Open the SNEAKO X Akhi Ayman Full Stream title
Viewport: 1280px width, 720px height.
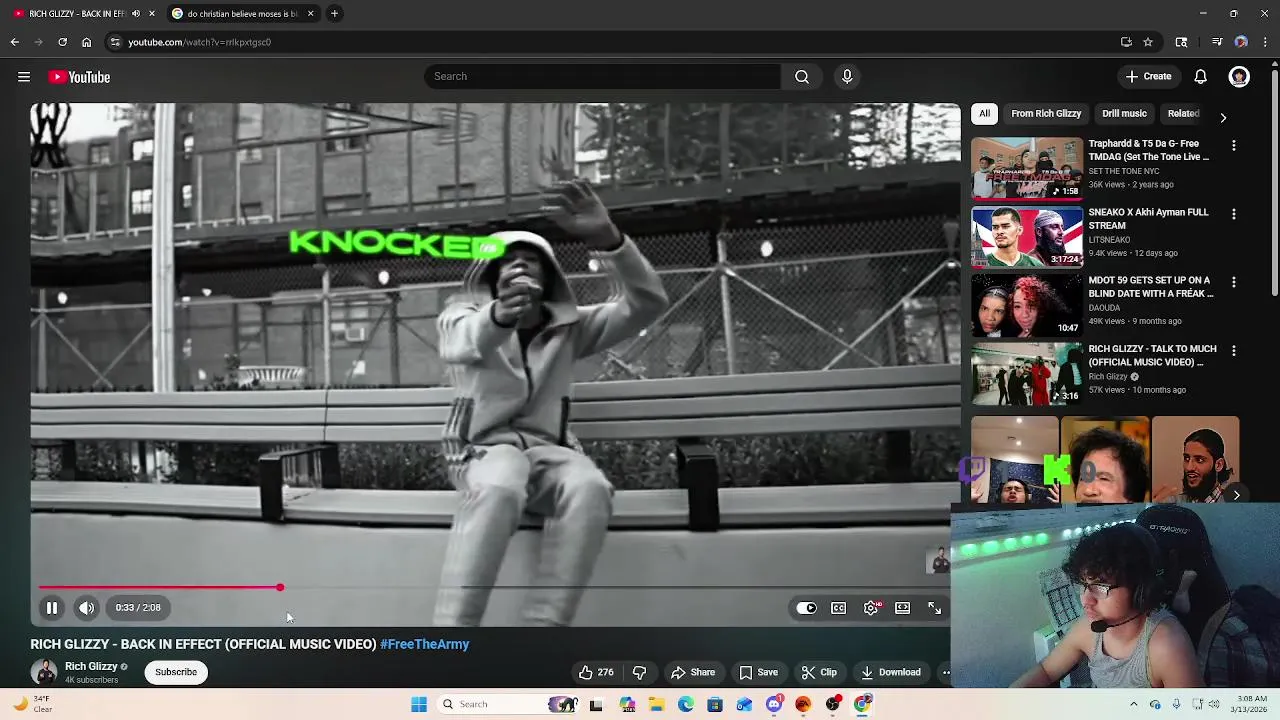[x=1148, y=219]
